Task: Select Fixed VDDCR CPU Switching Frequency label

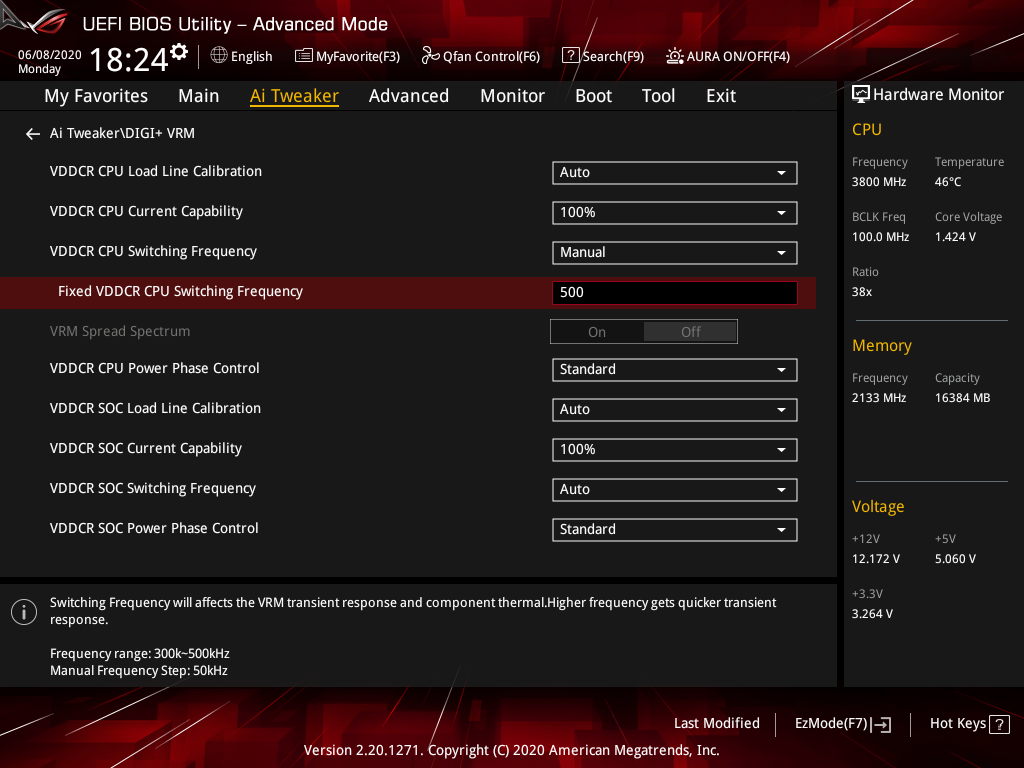Action: click(180, 291)
